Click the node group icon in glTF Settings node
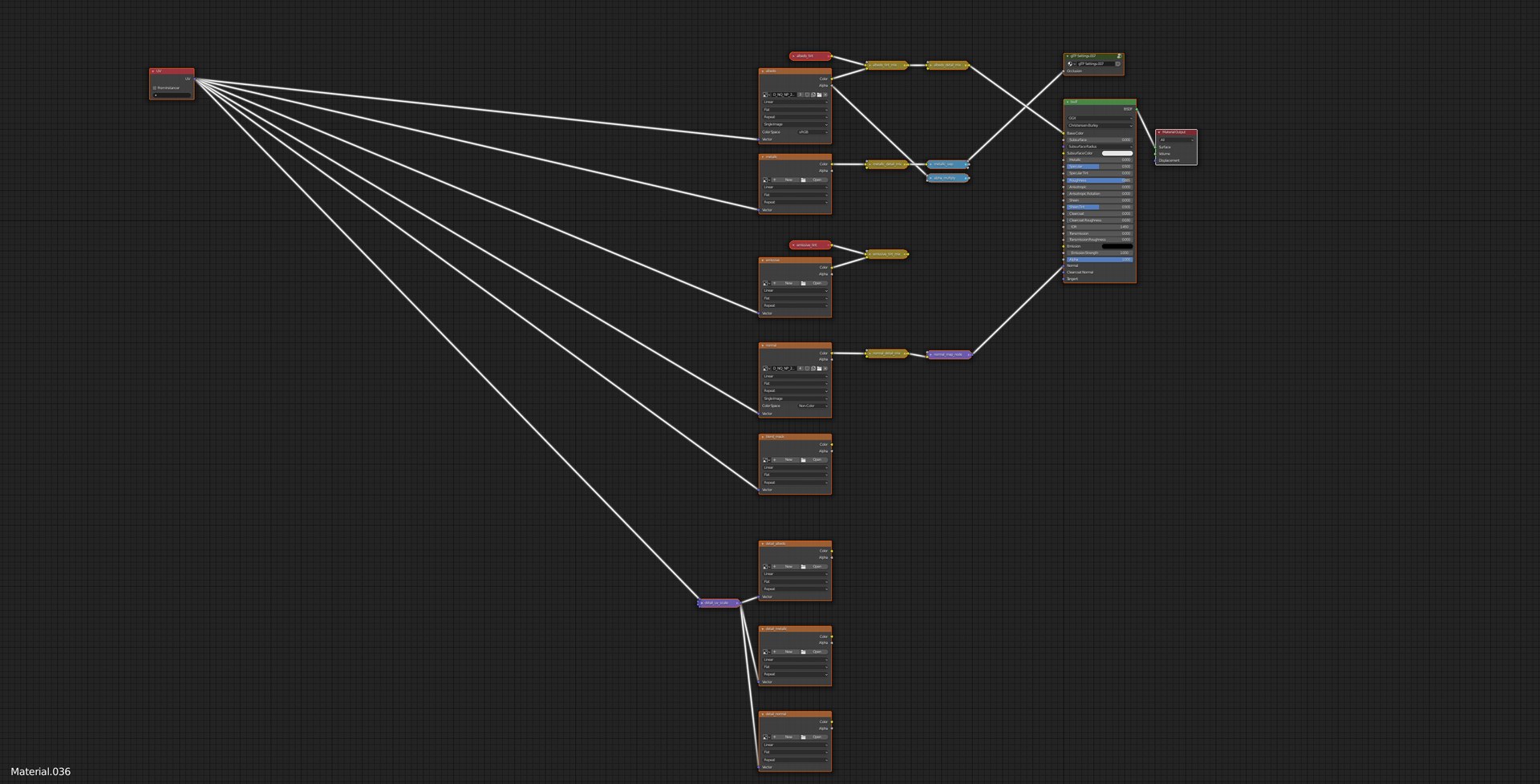1540x784 pixels. (x=1070, y=64)
